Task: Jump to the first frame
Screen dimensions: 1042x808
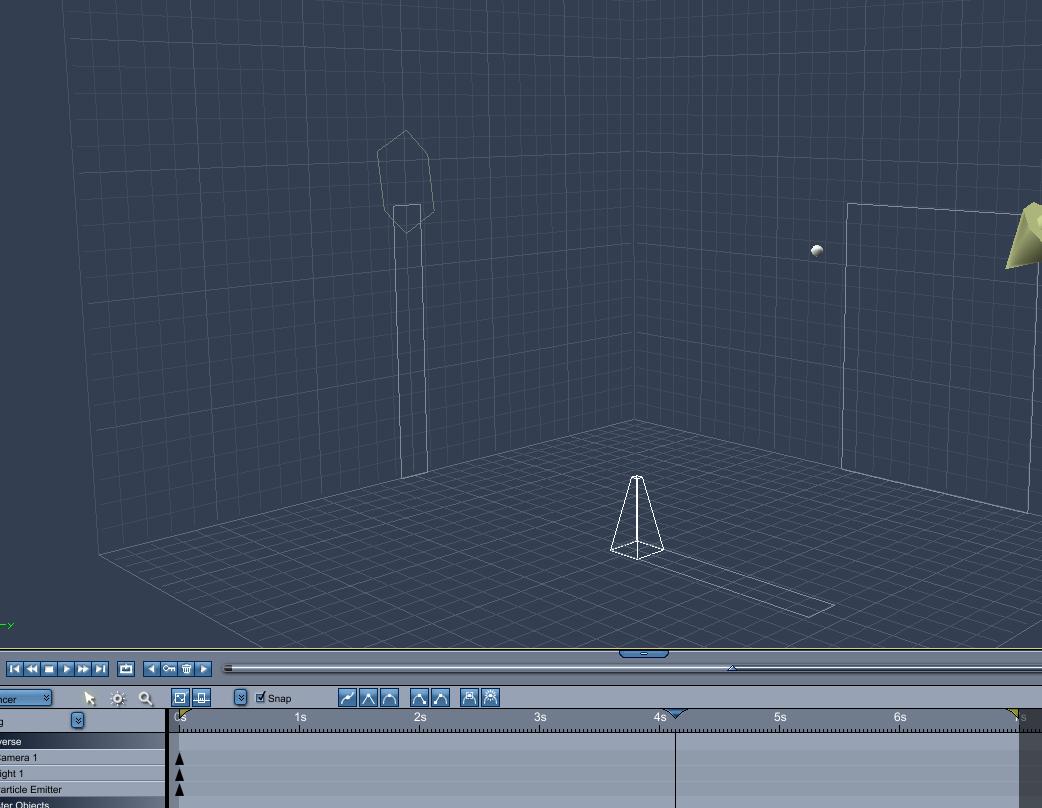Action: click(15, 669)
